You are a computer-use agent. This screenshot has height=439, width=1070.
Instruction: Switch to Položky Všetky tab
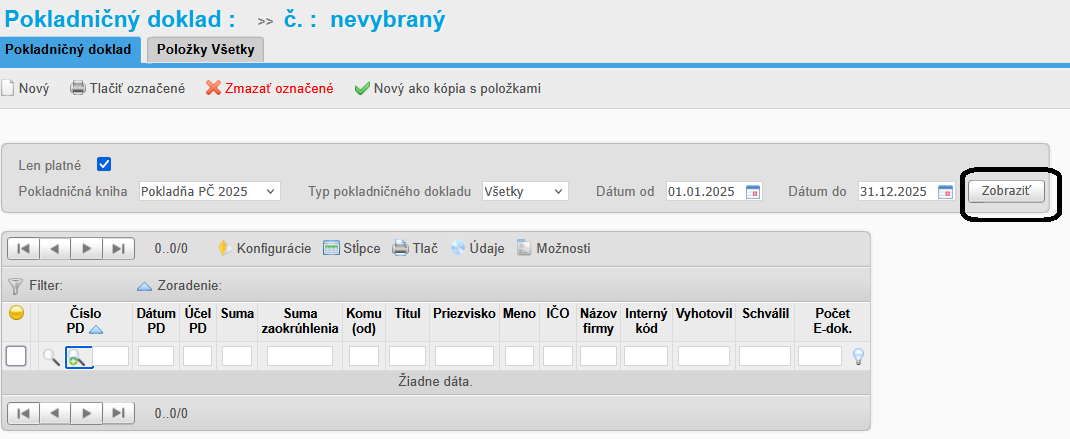[205, 50]
